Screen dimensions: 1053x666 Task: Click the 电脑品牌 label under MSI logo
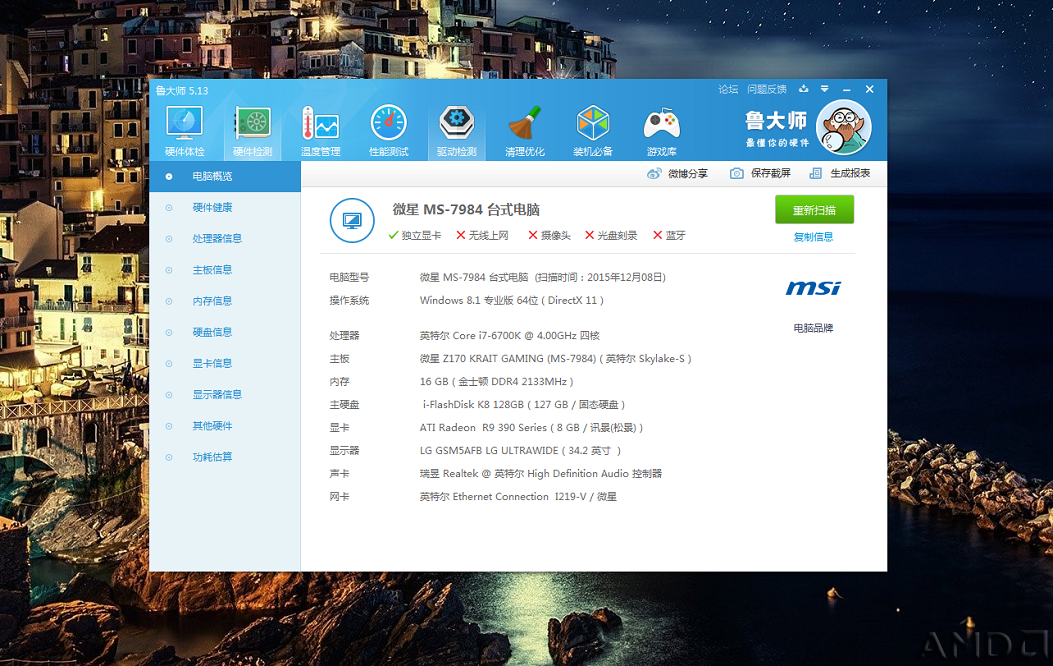tap(813, 328)
